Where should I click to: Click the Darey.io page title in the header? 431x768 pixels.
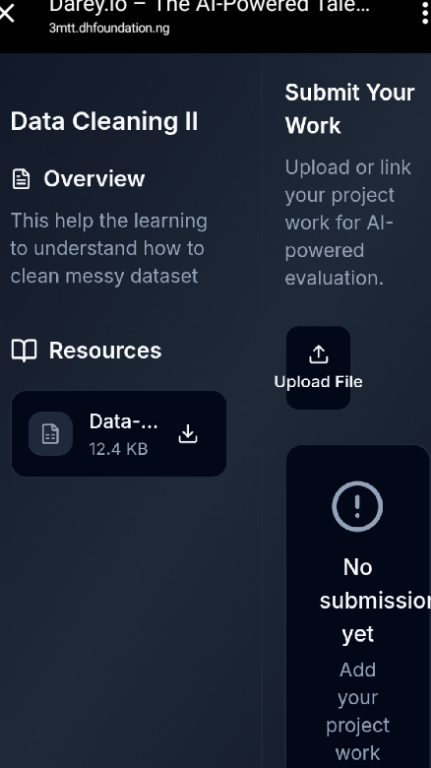pos(209,6)
